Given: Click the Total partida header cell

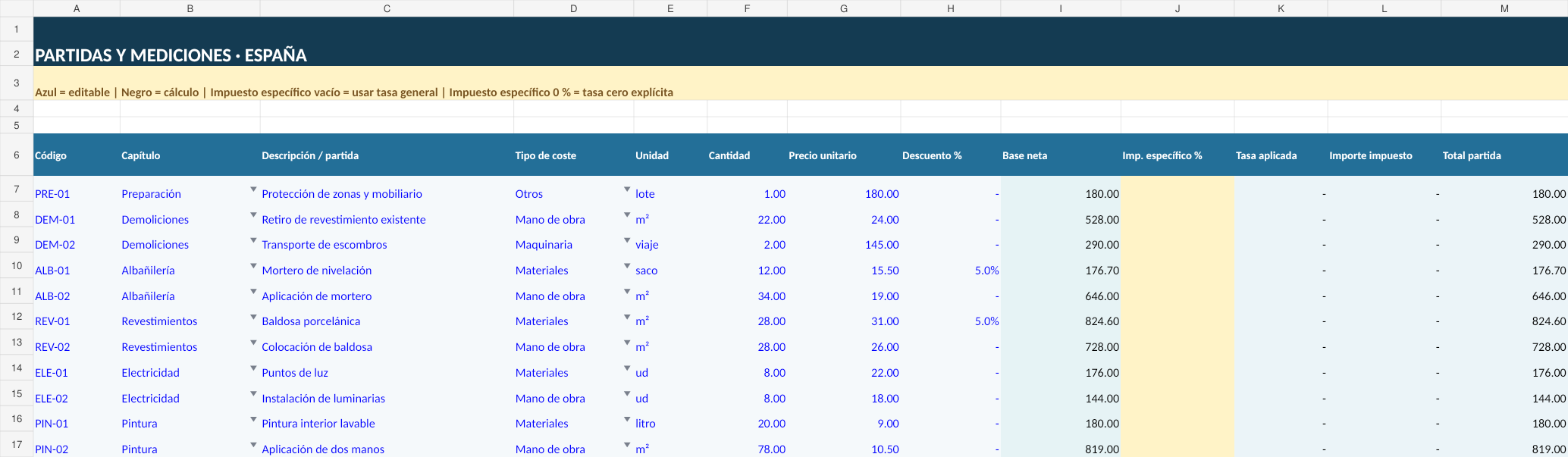Looking at the screenshot, I should click(x=1504, y=155).
